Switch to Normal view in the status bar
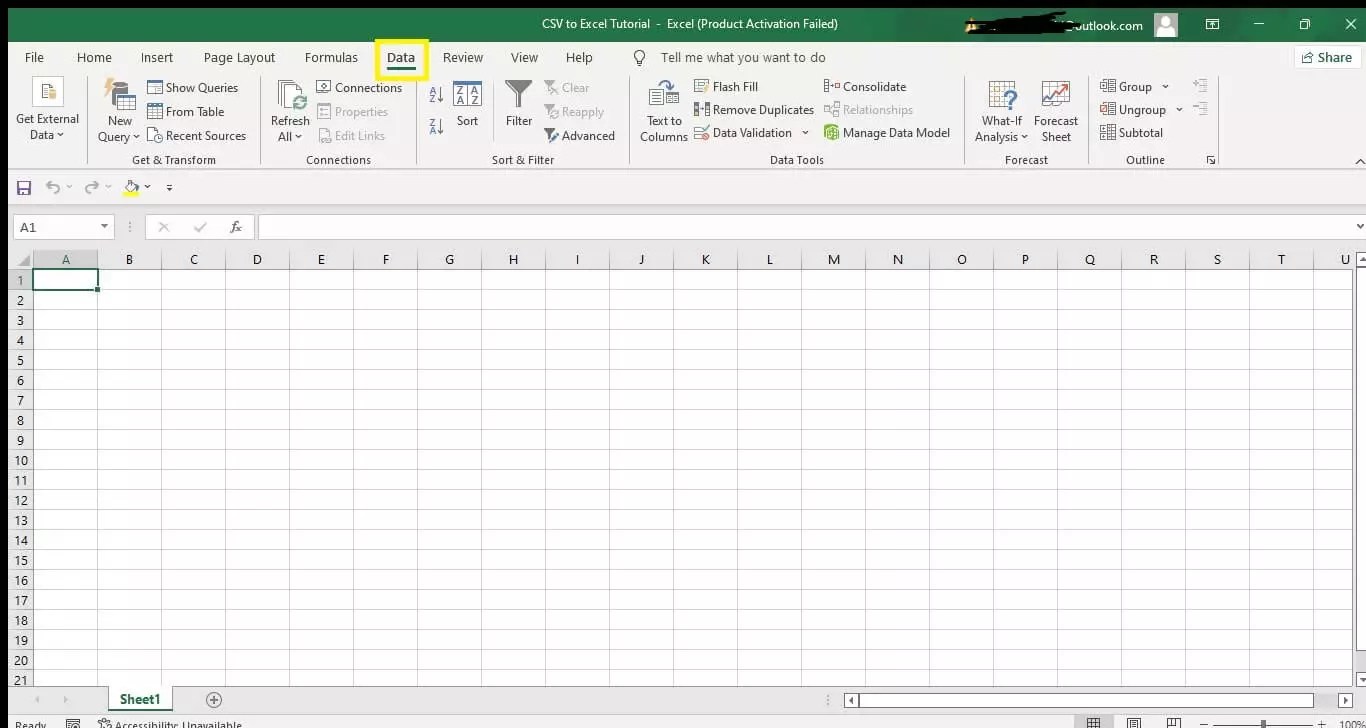 click(x=1094, y=722)
